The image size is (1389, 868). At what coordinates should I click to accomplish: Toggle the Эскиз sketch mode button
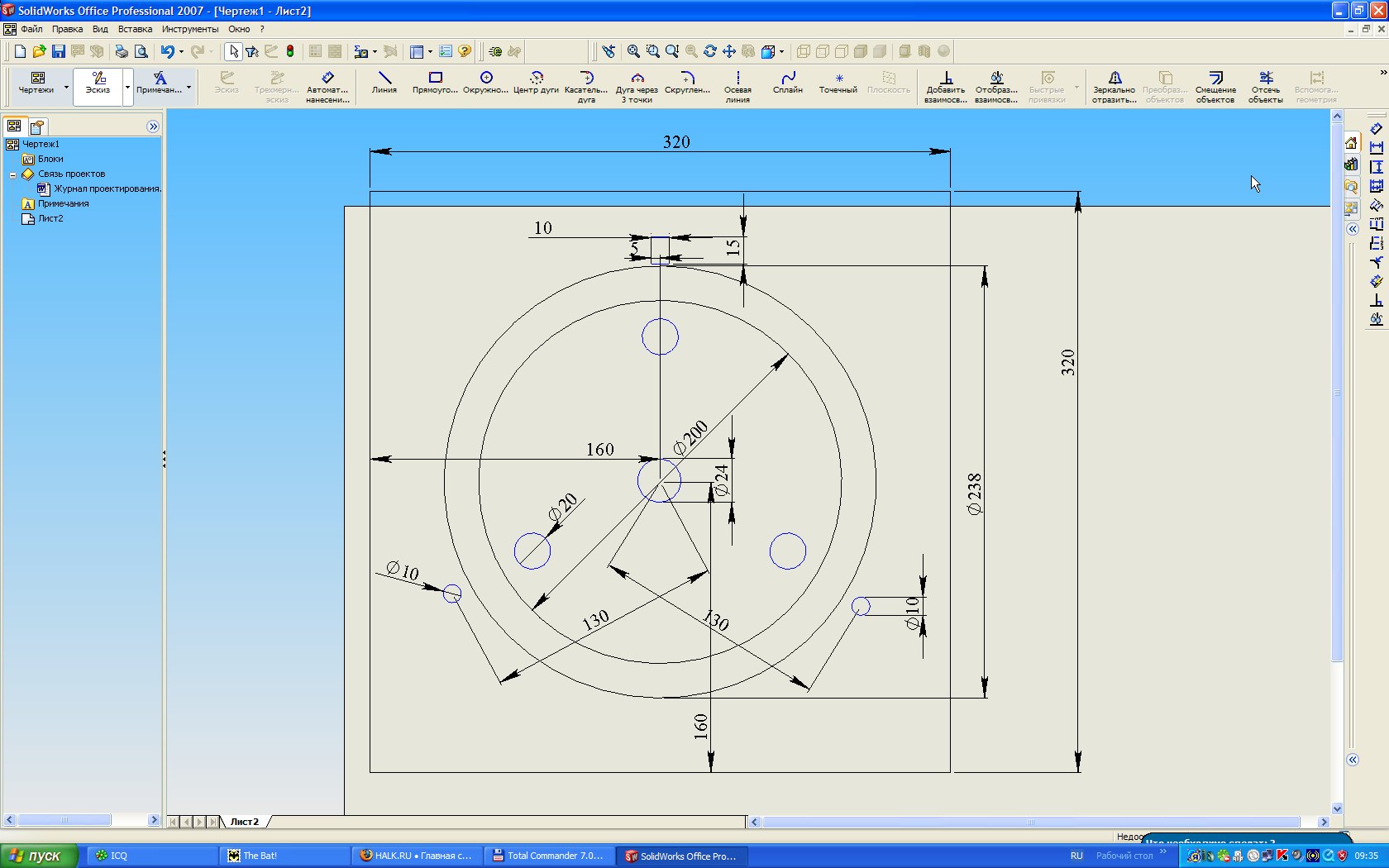tap(98, 83)
